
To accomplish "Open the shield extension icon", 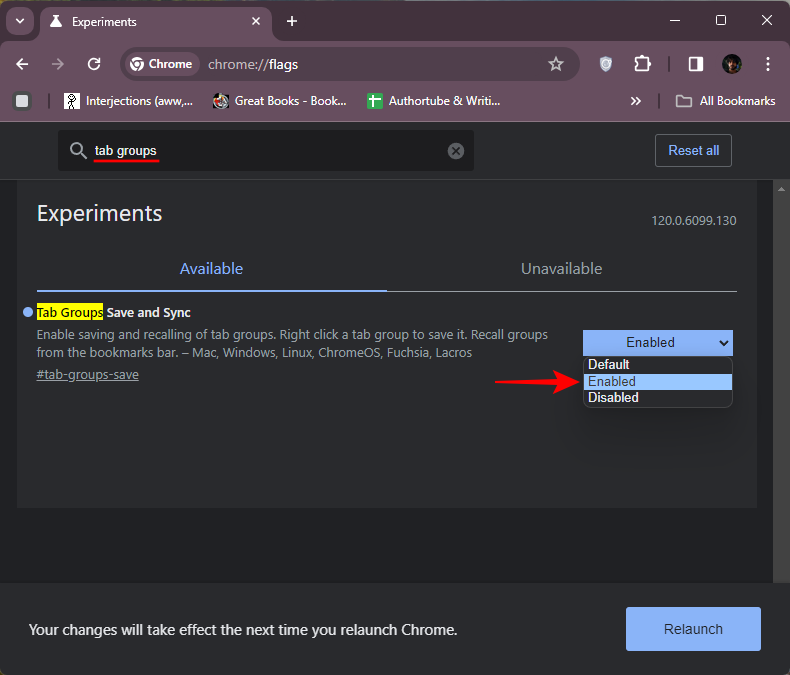I will (606, 64).
